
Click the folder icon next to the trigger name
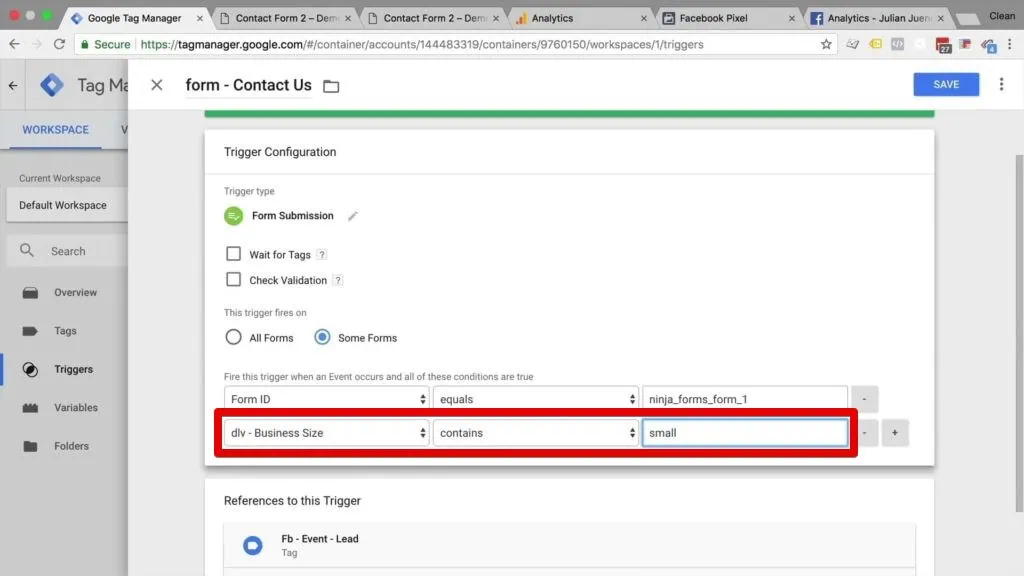coord(330,86)
